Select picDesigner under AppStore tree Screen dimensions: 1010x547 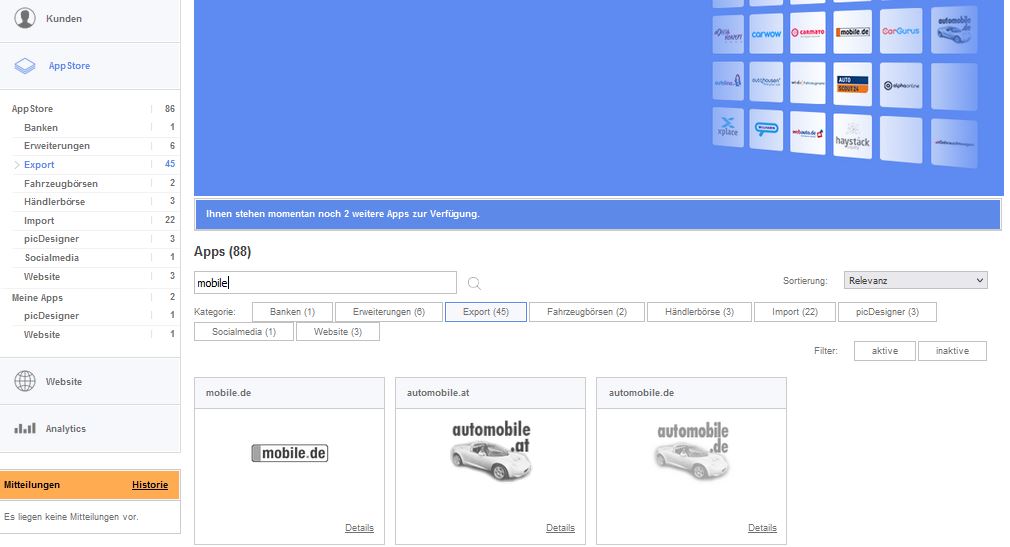click(51, 238)
